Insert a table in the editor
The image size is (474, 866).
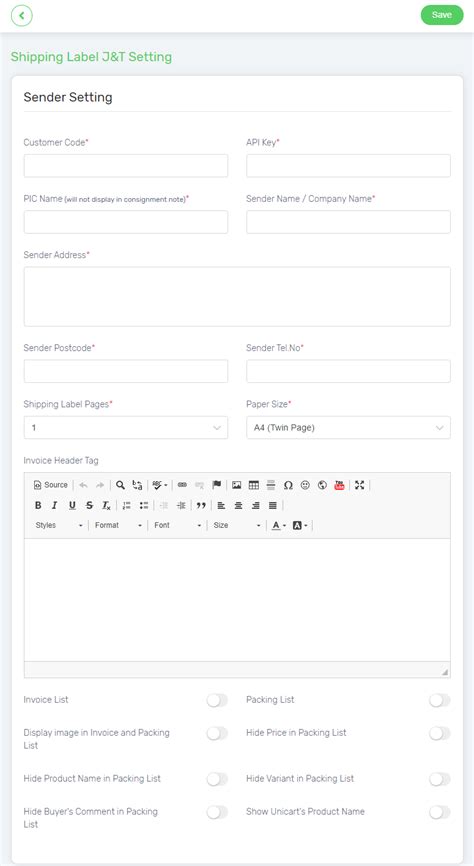point(254,485)
